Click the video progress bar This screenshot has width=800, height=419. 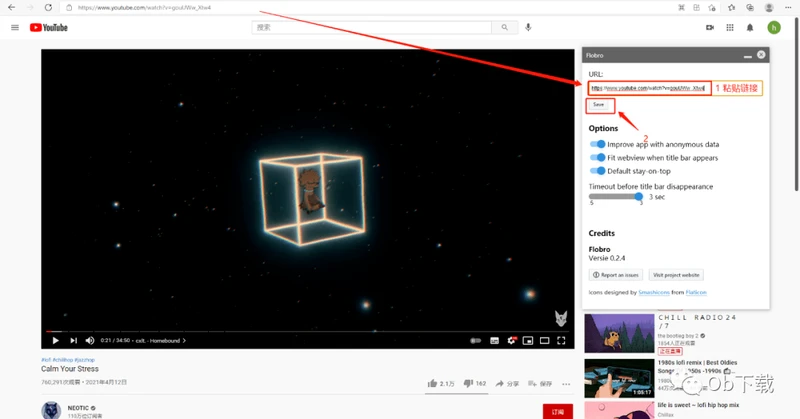pyautogui.click(x=308, y=331)
